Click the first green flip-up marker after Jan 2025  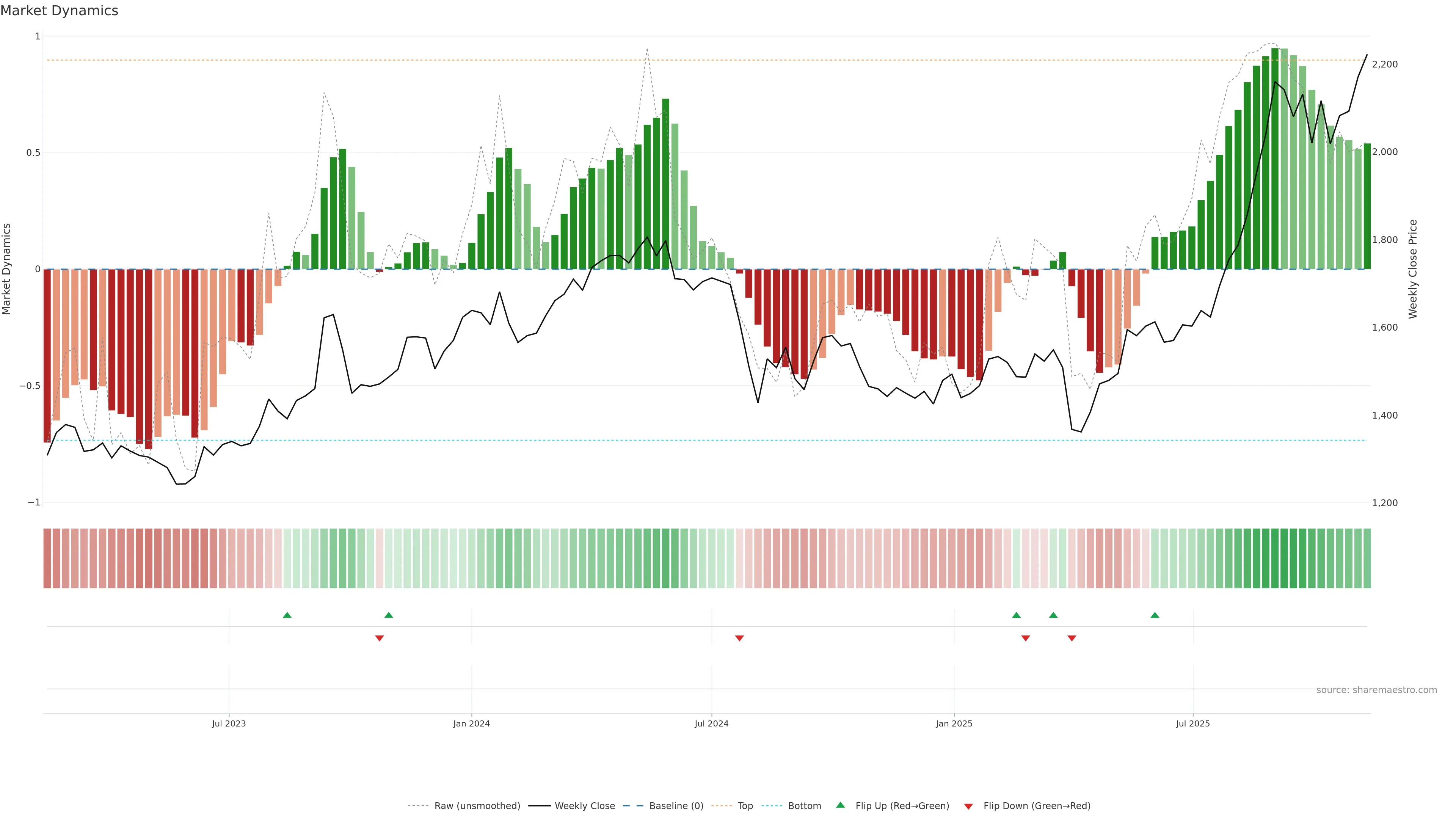pyautogui.click(x=1016, y=615)
